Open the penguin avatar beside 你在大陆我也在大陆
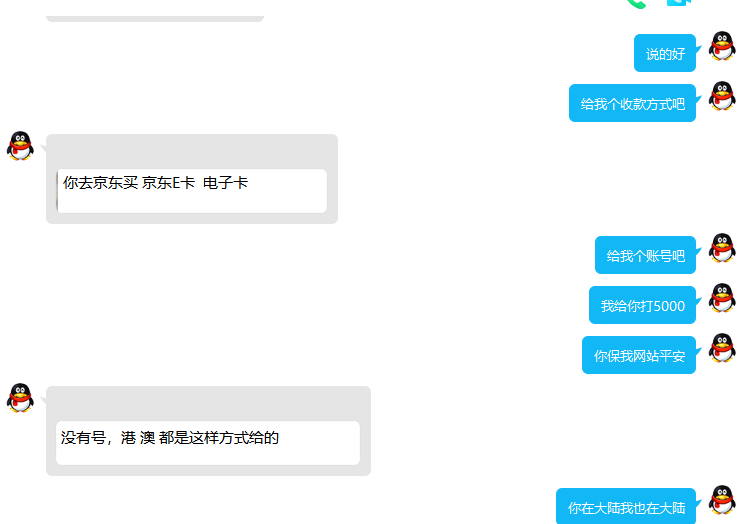 [722, 500]
